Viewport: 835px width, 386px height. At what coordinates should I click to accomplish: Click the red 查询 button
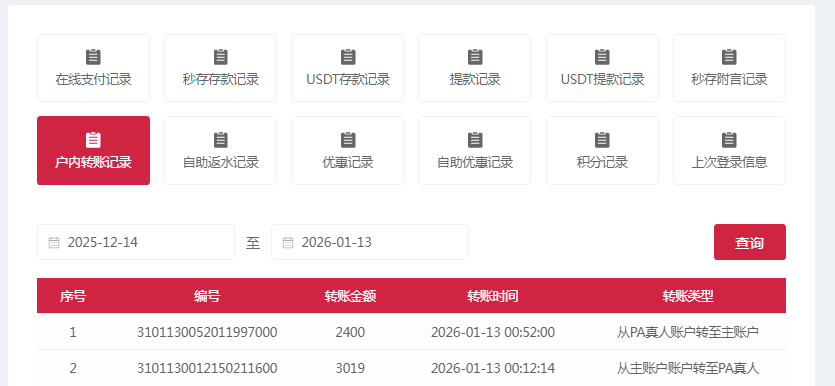click(749, 242)
